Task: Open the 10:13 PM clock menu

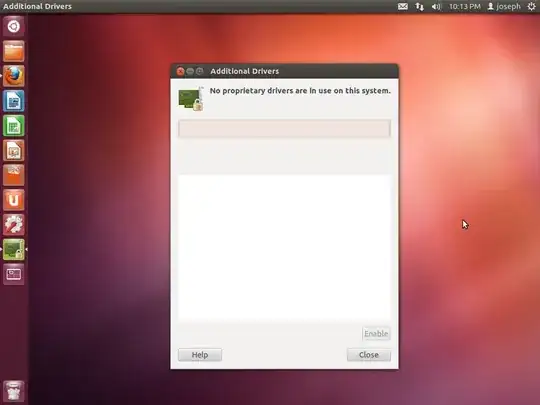Action: 465,6
